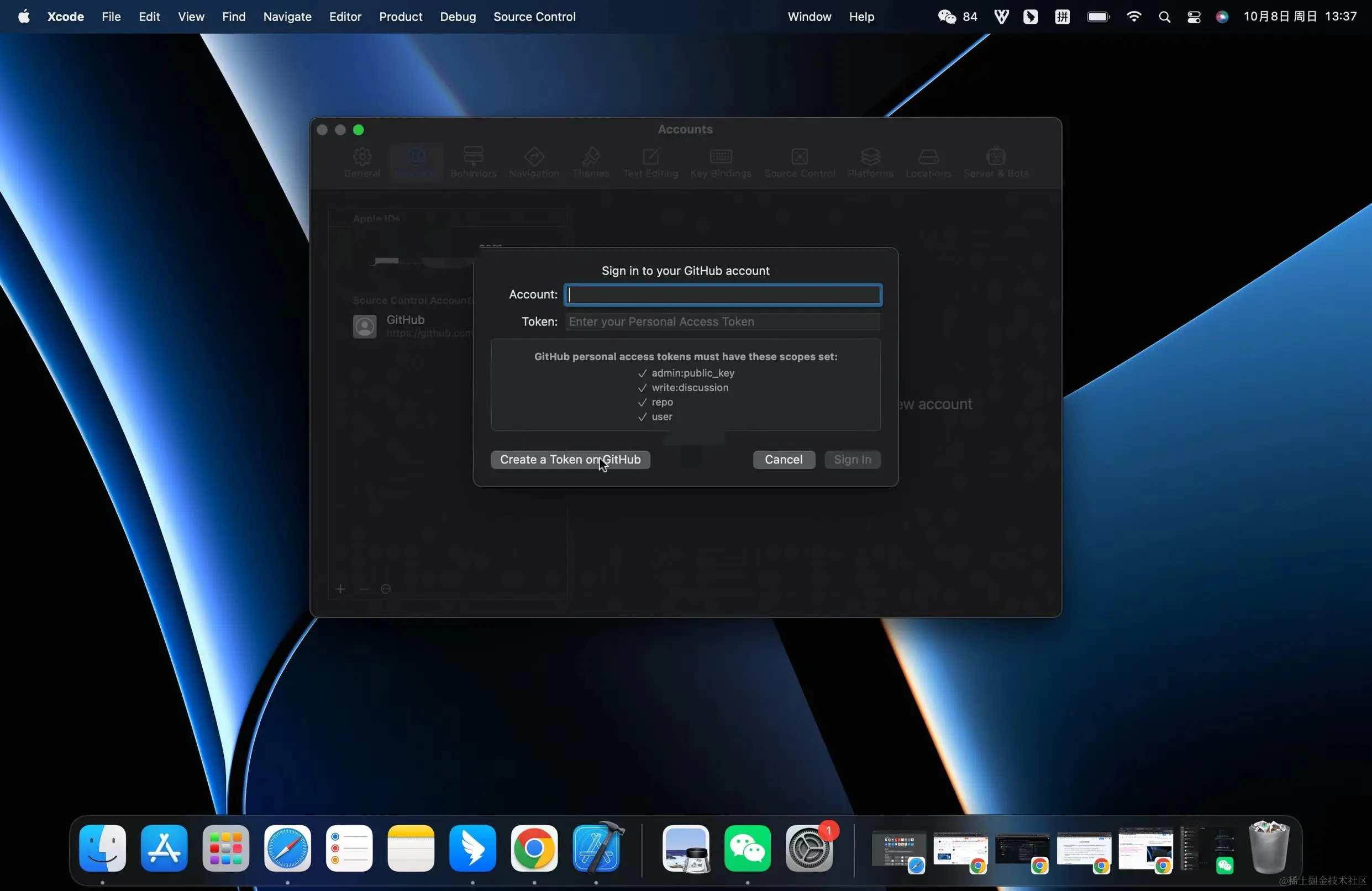
Task: Click the Personal Access Token field
Action: [x=722, y=321]
